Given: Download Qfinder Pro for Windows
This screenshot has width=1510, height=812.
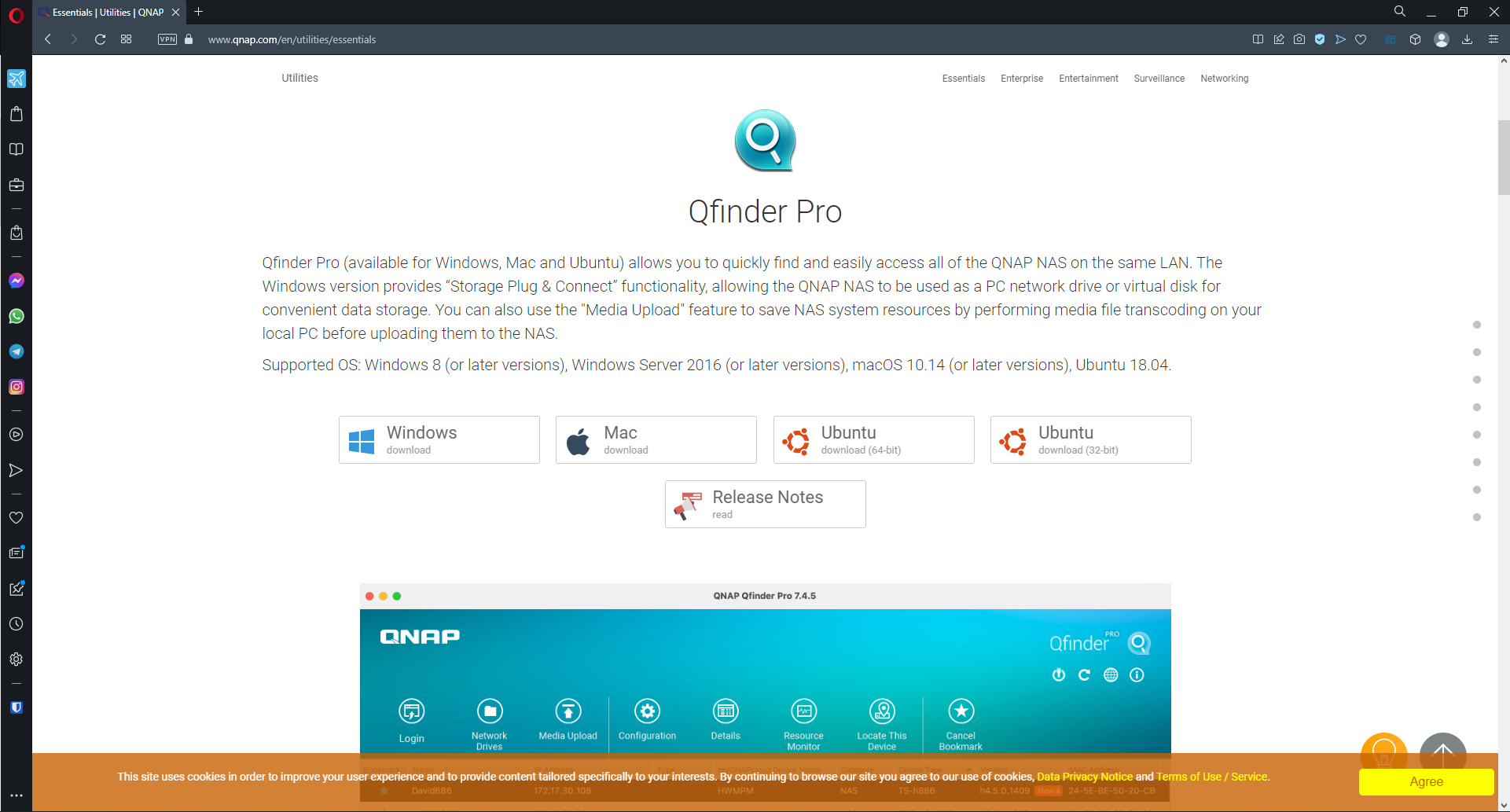Looking at the screenshot, I should (x=439, y=439).
